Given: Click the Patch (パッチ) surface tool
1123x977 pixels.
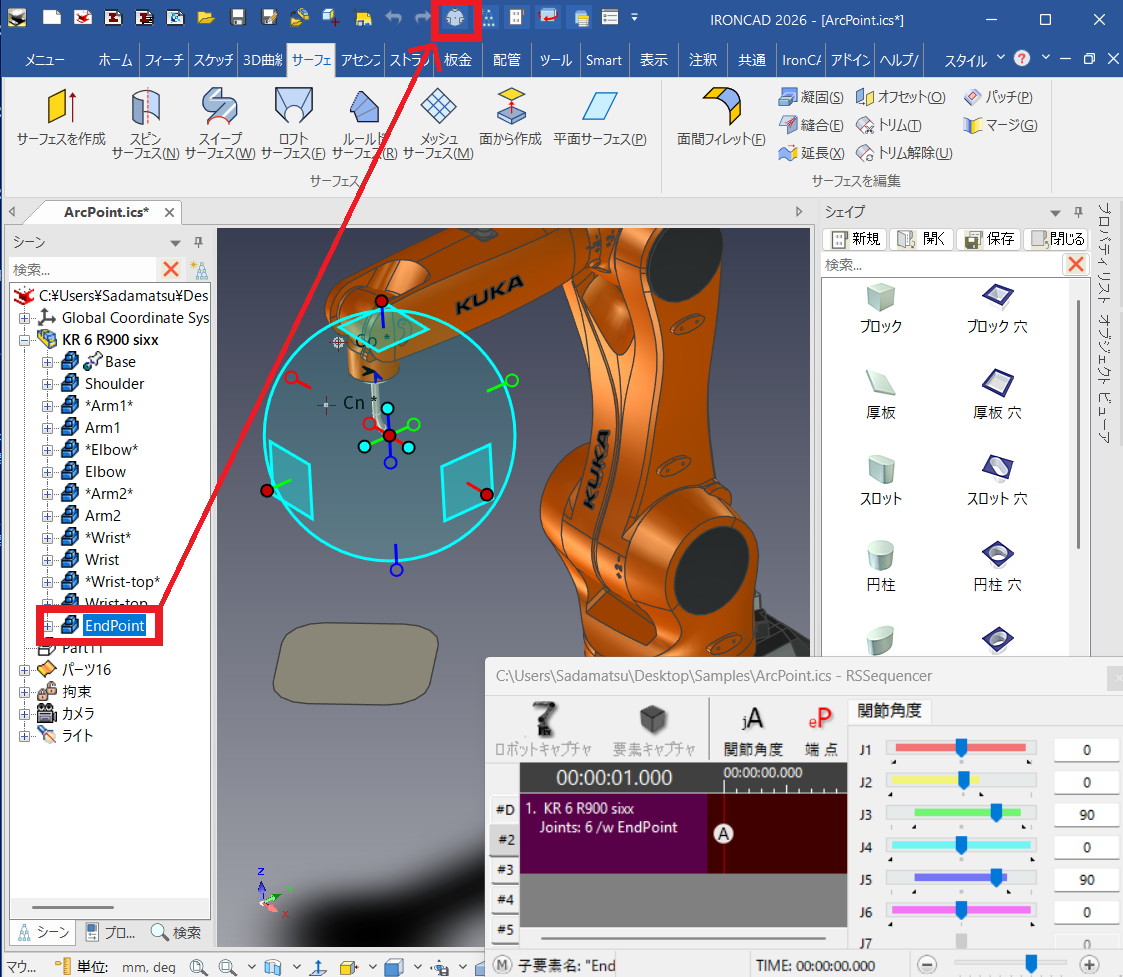Looking at the screenshot, I should (998, 97).
